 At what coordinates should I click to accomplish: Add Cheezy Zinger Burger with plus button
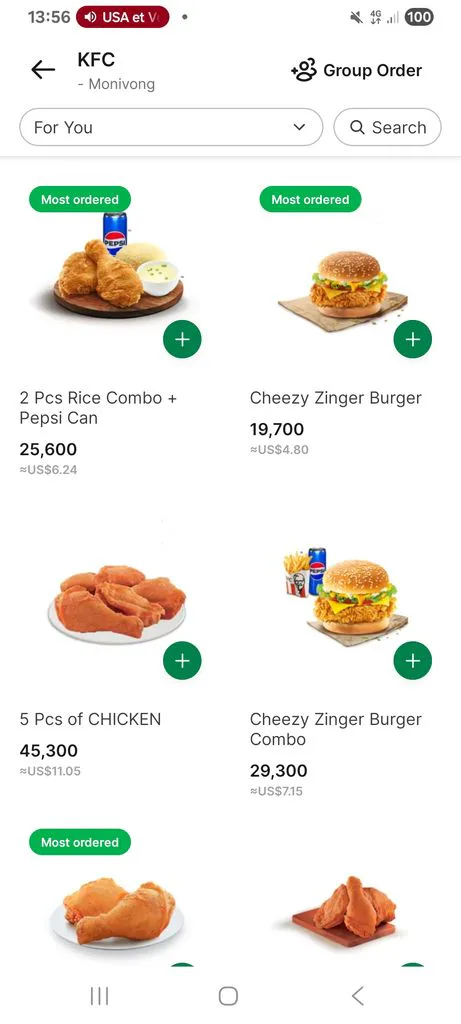413,340
